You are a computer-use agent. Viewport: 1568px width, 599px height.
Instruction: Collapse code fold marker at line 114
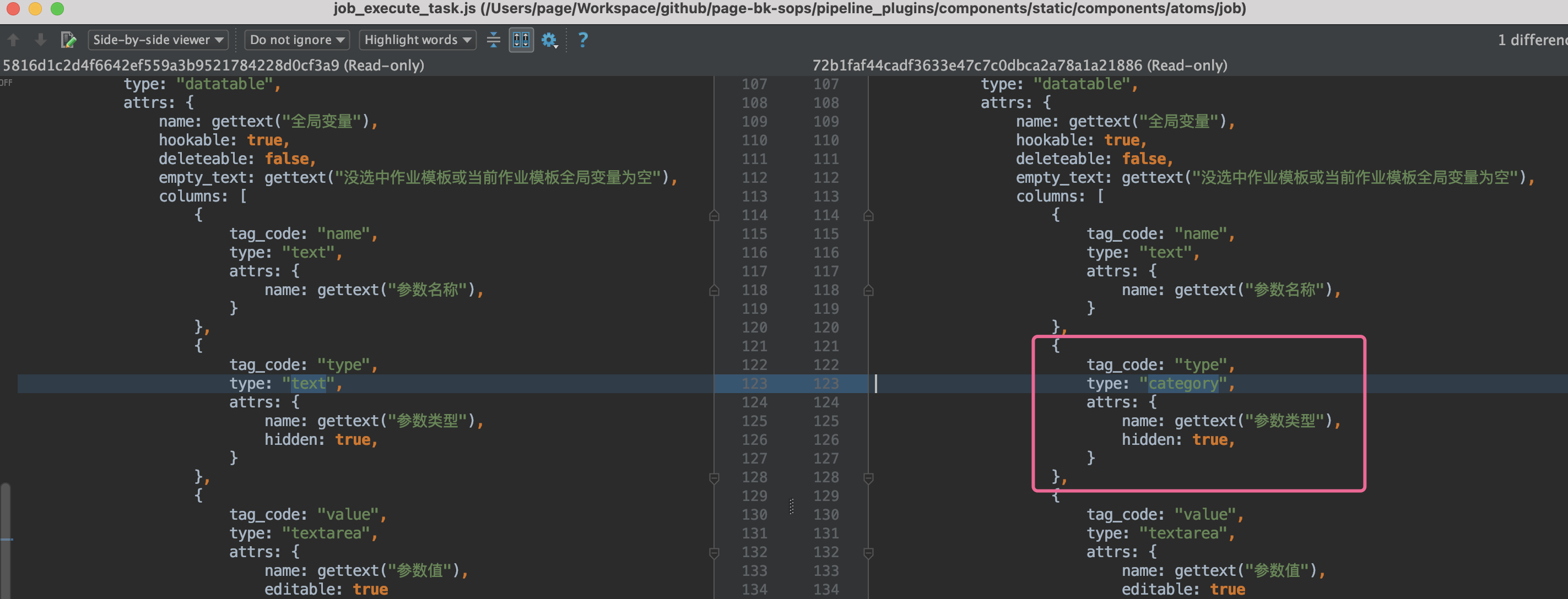tap(714, 215)
